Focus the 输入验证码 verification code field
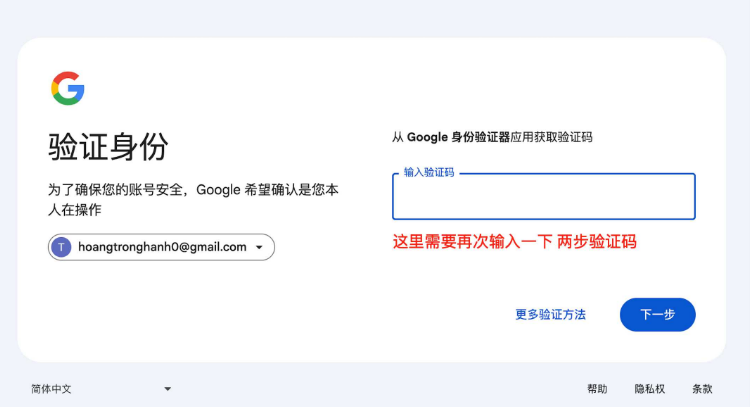 [543, 201]
